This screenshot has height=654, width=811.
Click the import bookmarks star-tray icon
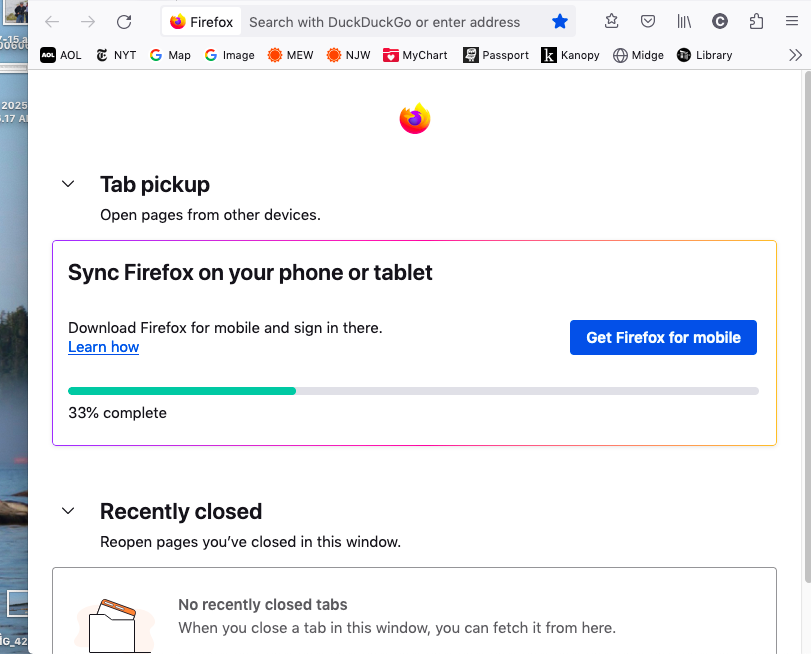611,21
